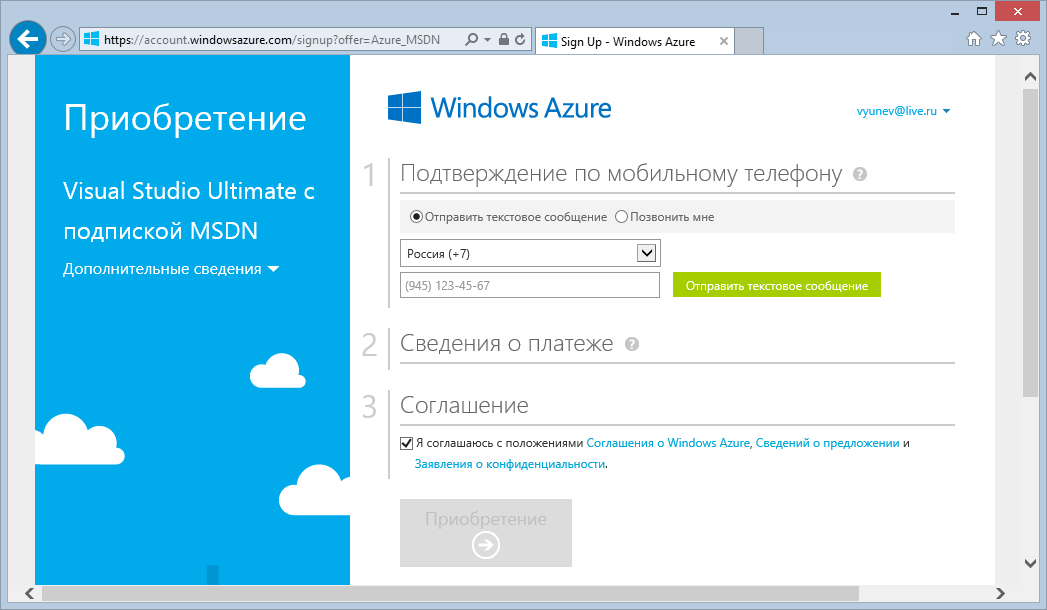This screenshot has width=1047, height=610.
Task: Open a new blank browser tab
Action: [749, 41]
